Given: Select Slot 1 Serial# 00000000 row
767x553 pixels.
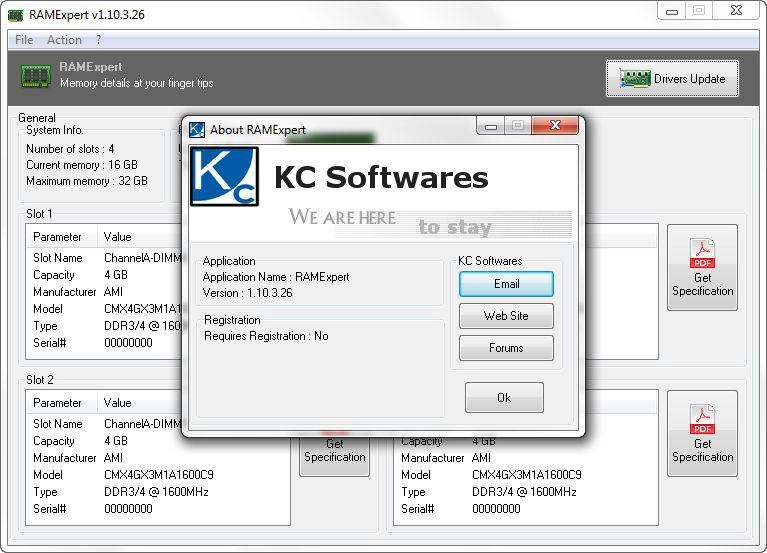Looking at the screenshot, I should click(x=104, y=343).
